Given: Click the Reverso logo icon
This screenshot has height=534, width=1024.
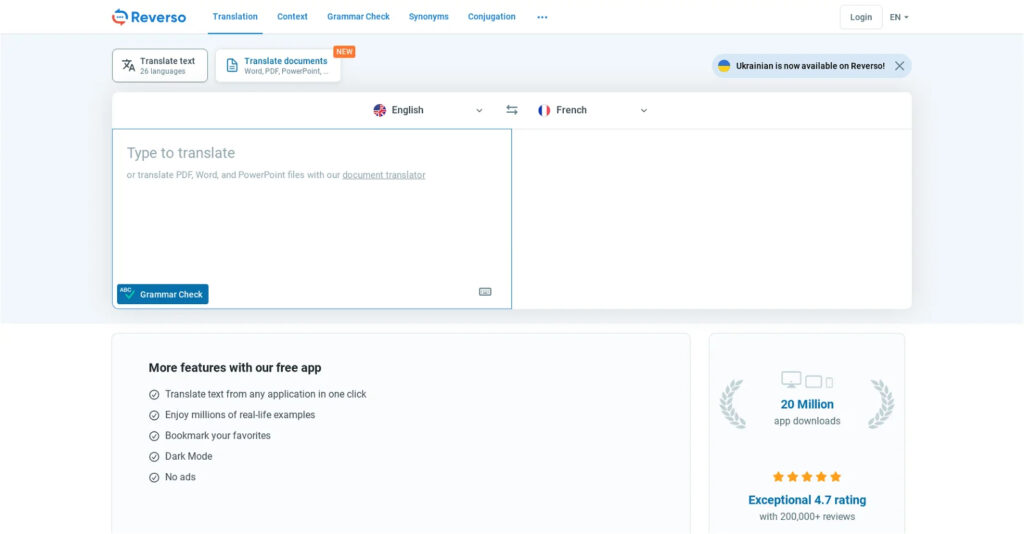Looking at the screenshot, I should (x=120, y=17).
